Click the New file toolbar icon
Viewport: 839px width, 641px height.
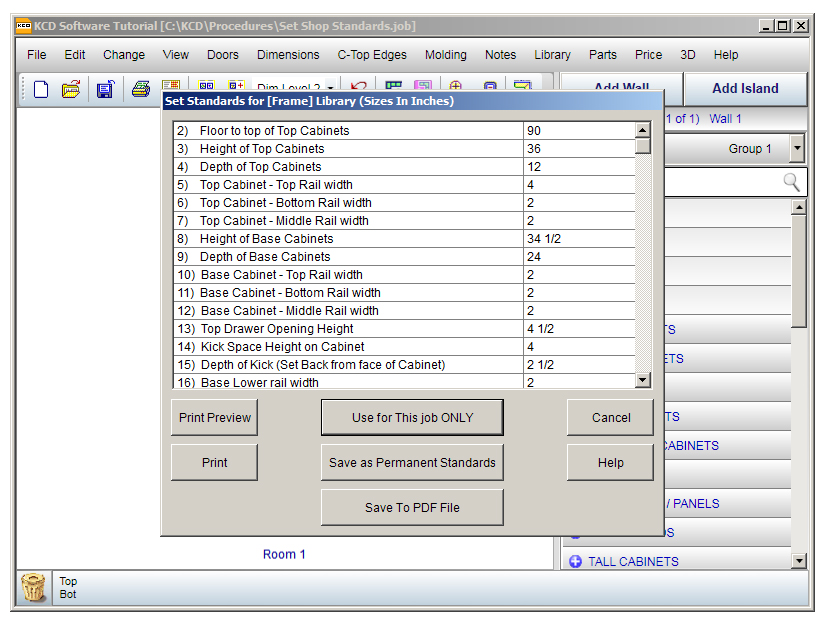tap(41, 89)
